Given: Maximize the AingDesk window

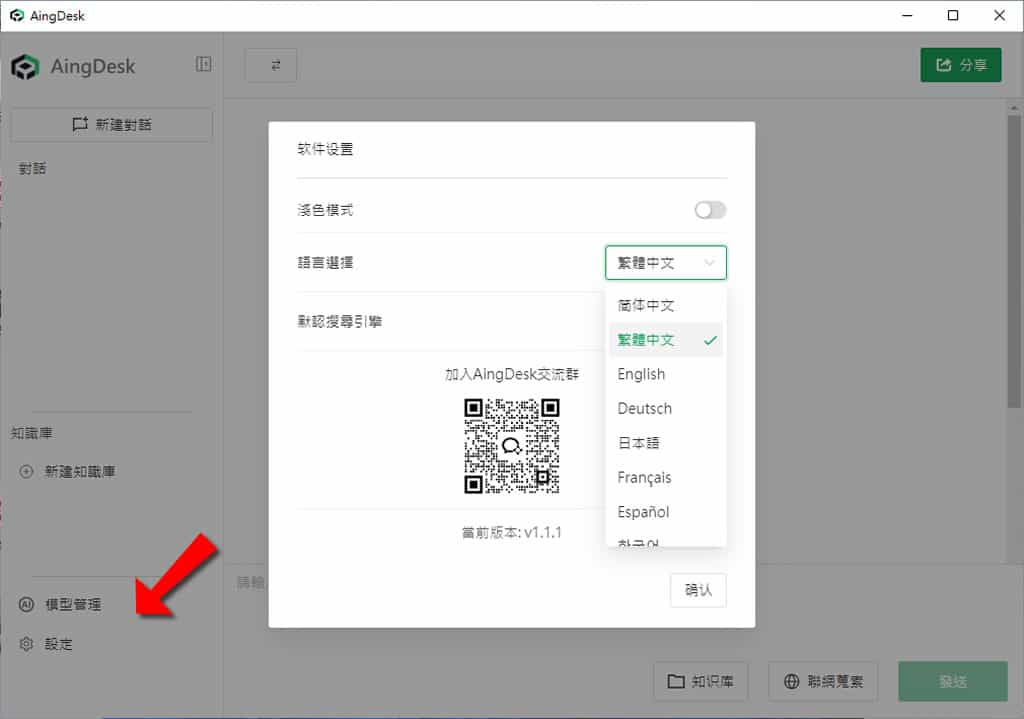Looking at the screenshot, I should tap(953, 16).
